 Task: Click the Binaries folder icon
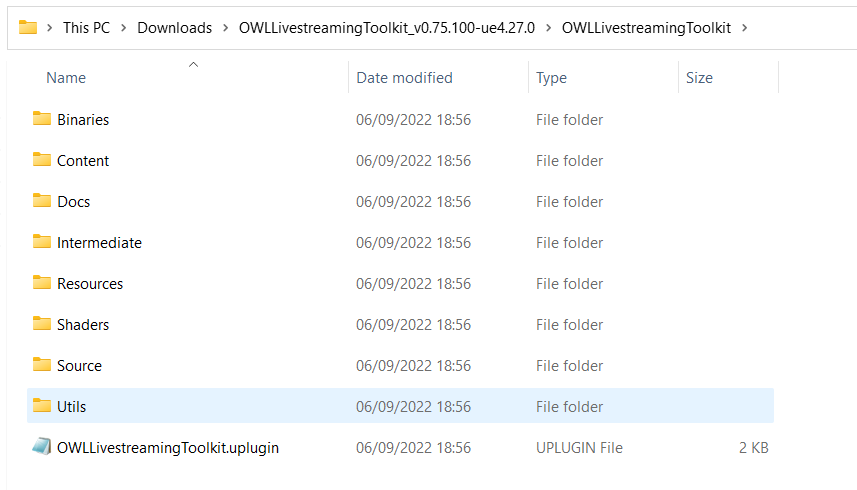(42, 119)
